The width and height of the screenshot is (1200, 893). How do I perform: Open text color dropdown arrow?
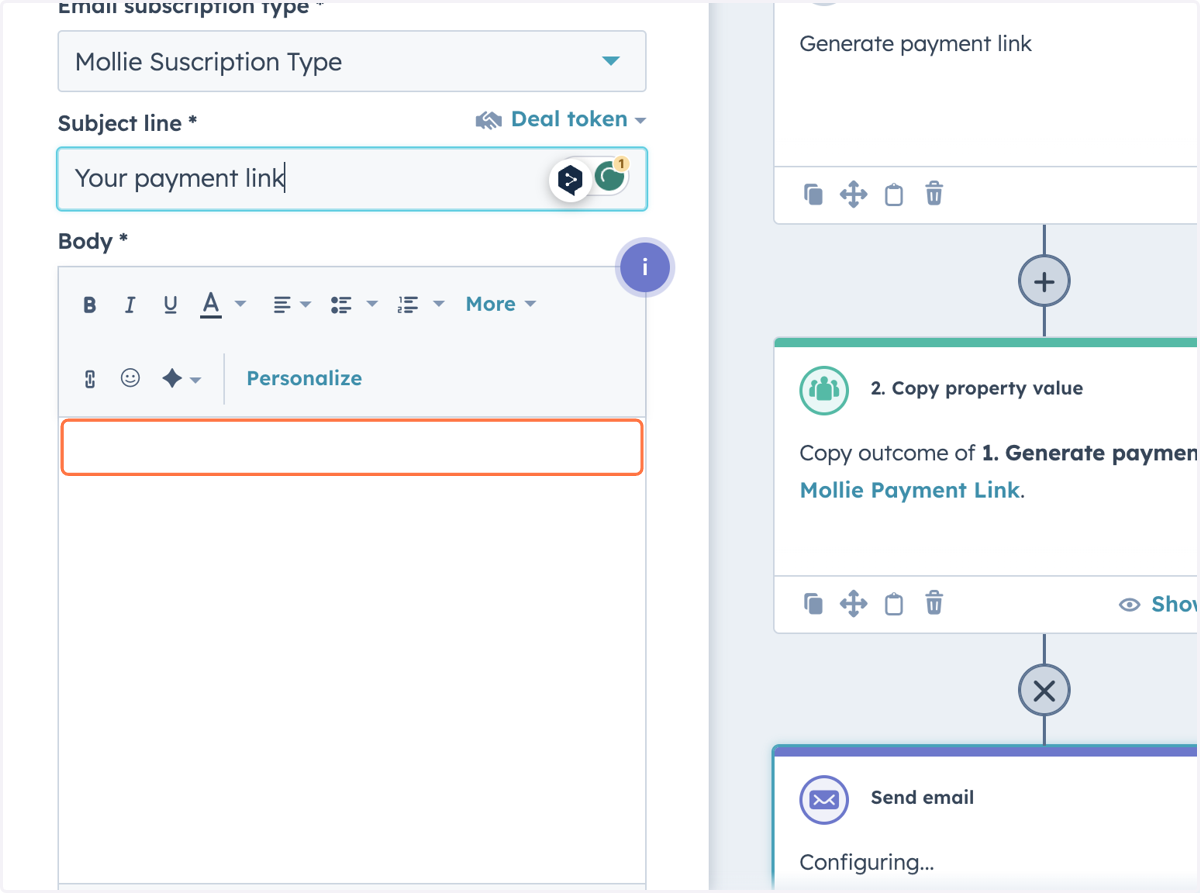(240, 304)
